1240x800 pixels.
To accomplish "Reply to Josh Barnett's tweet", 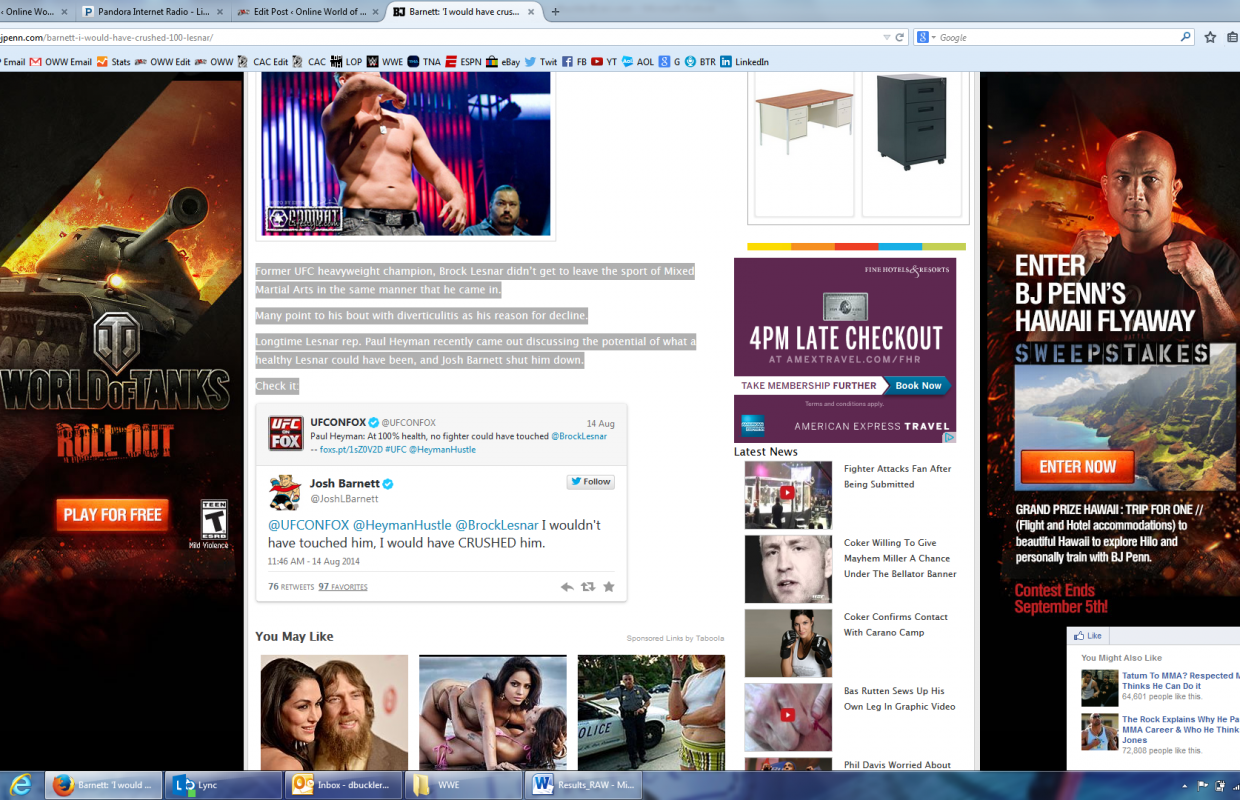I will 567,587.
